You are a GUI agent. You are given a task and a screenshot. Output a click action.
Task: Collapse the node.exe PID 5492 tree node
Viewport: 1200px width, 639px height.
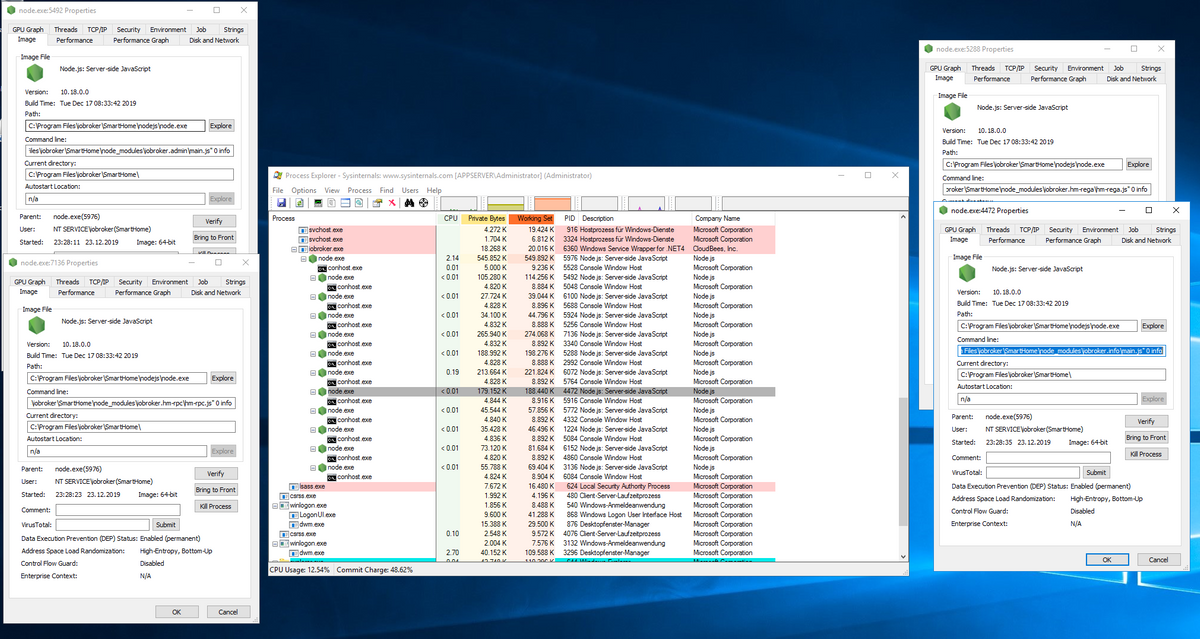click(x=311, y=277)
